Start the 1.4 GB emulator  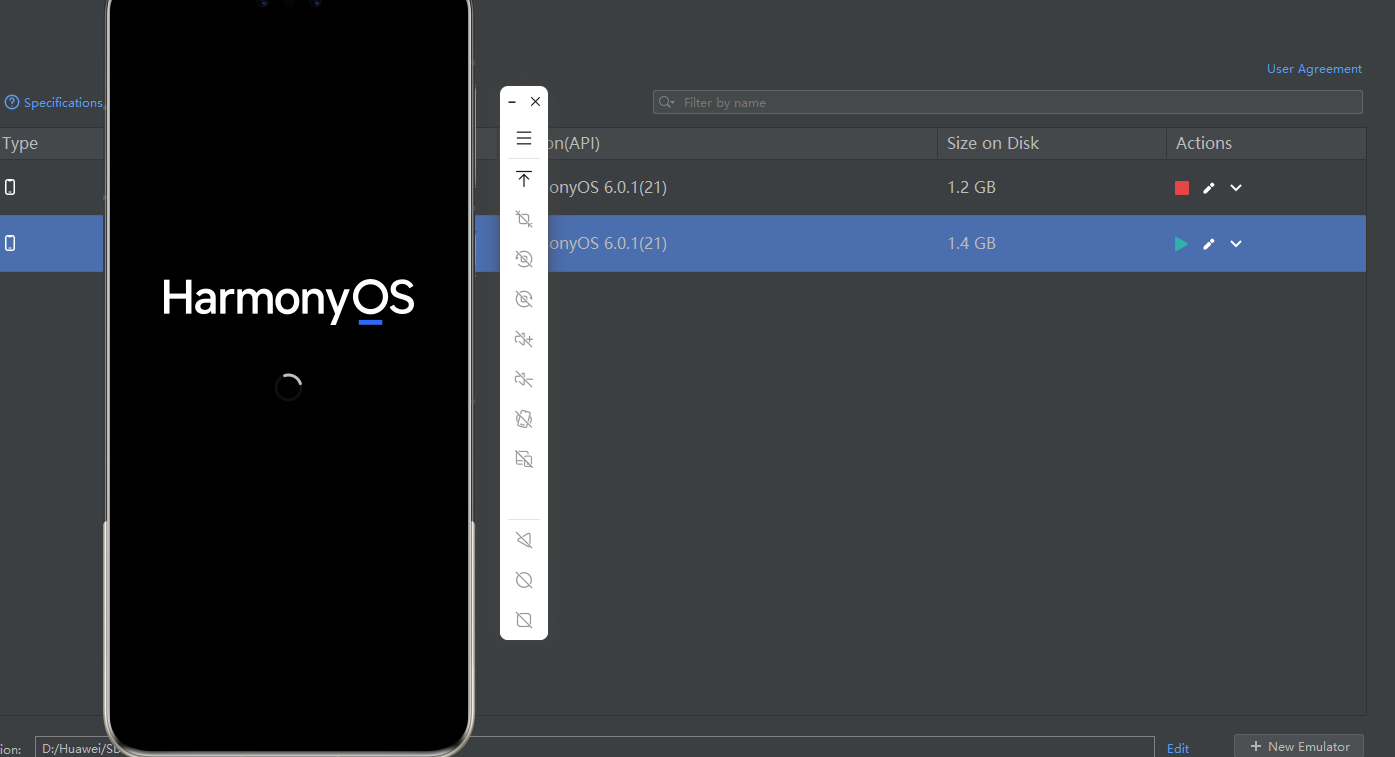pyautogui.click(x=1182, y=244)
